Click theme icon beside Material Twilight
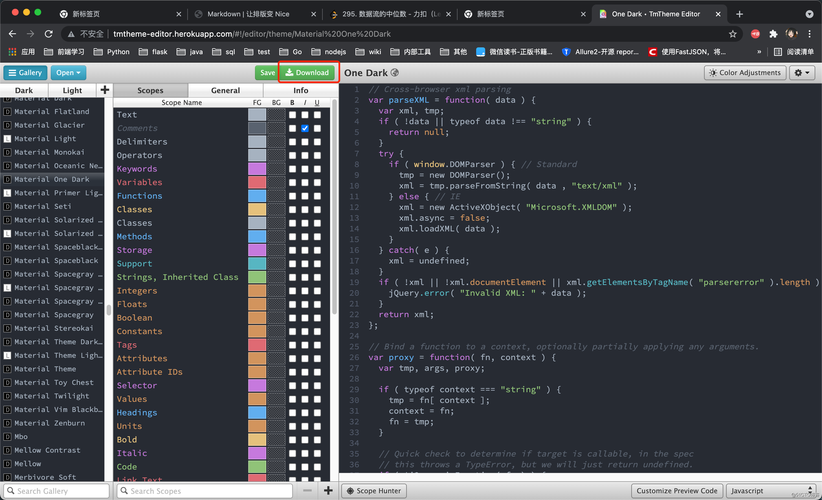 pyautogui.click(x=7, y=396)
